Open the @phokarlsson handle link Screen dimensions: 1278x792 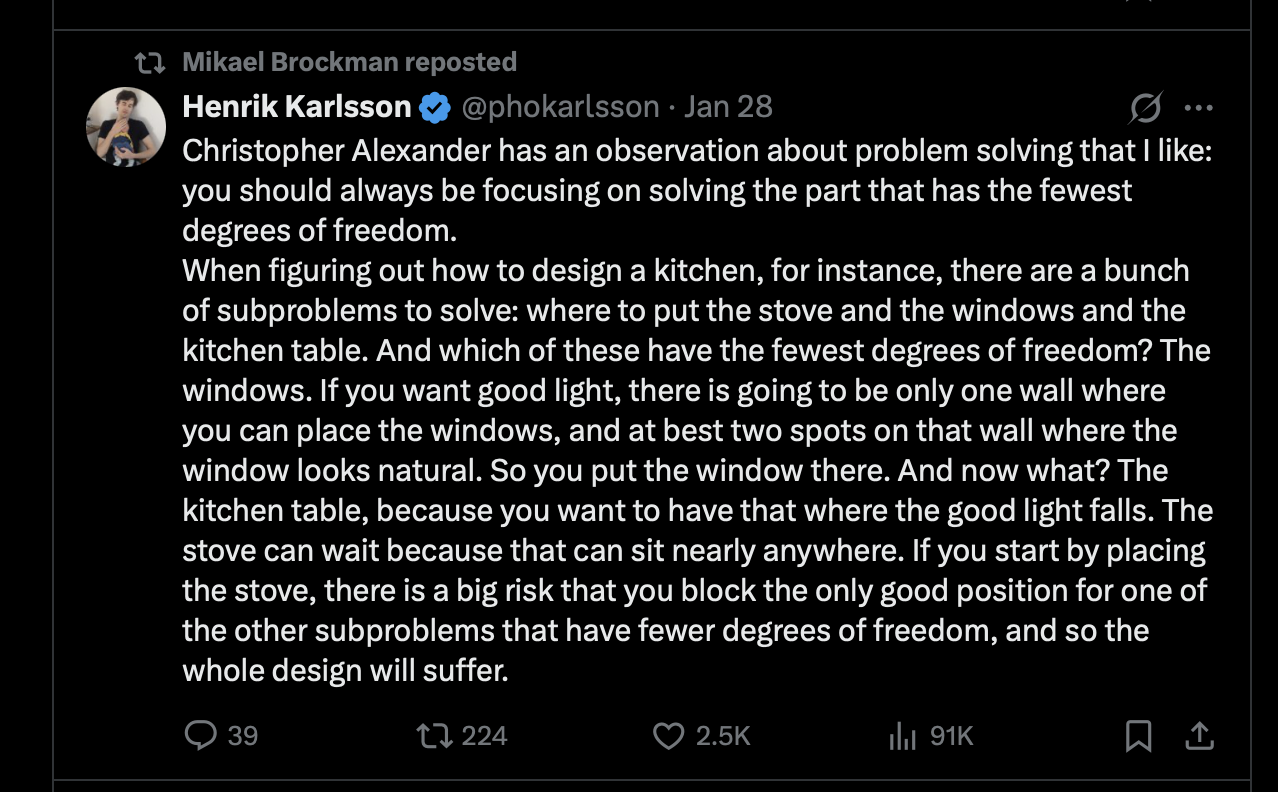tap(559, 106)
